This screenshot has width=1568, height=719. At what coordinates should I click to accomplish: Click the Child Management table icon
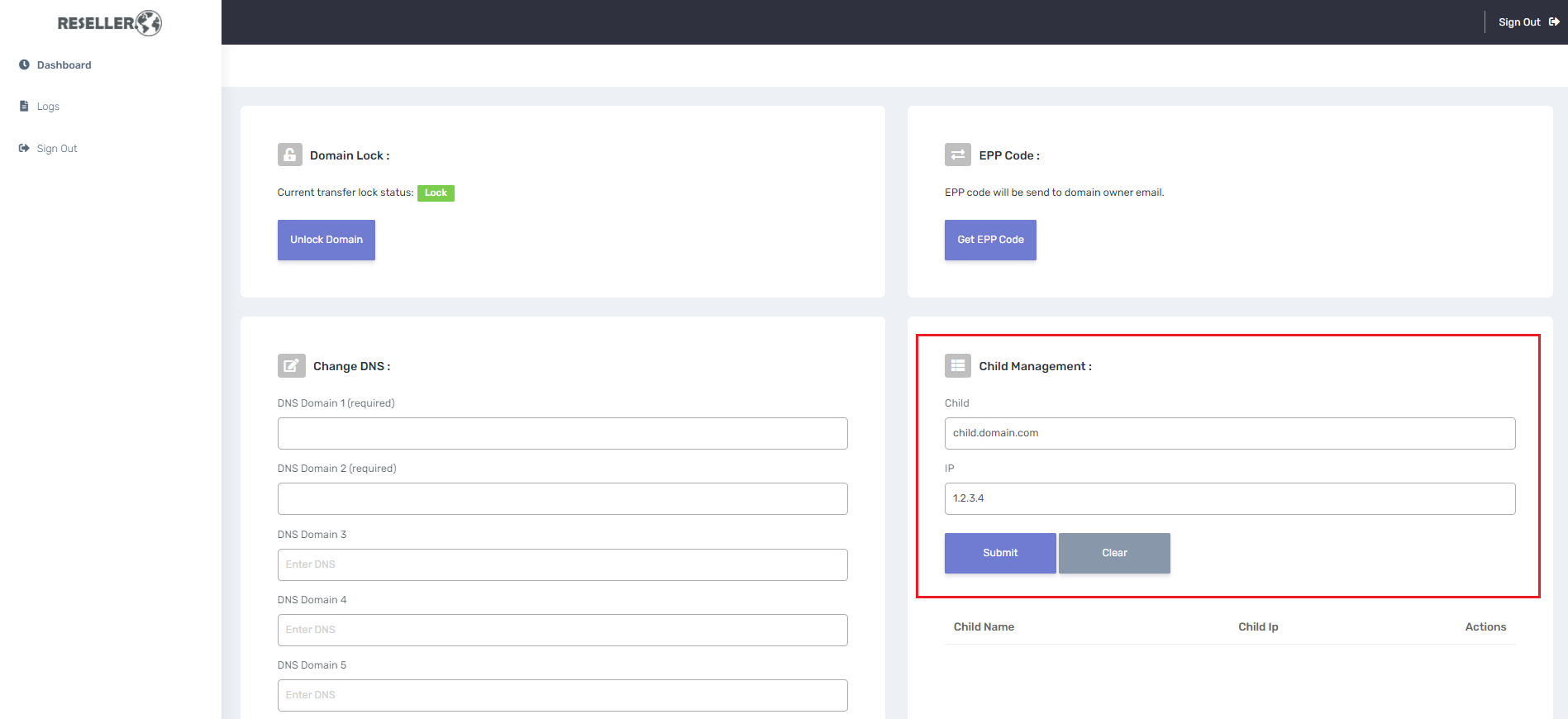[957, 366]
